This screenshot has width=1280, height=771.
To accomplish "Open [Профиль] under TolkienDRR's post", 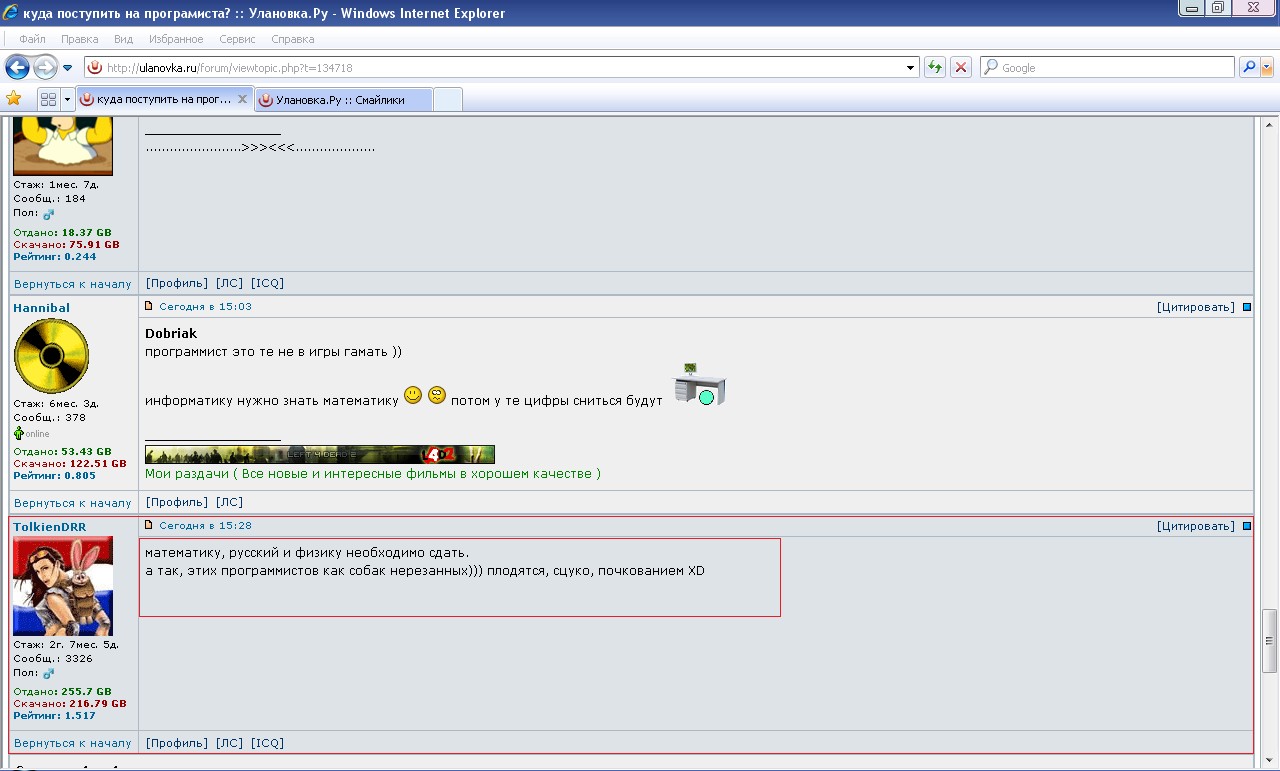I will pyautogui.click(x=177, y=743).
